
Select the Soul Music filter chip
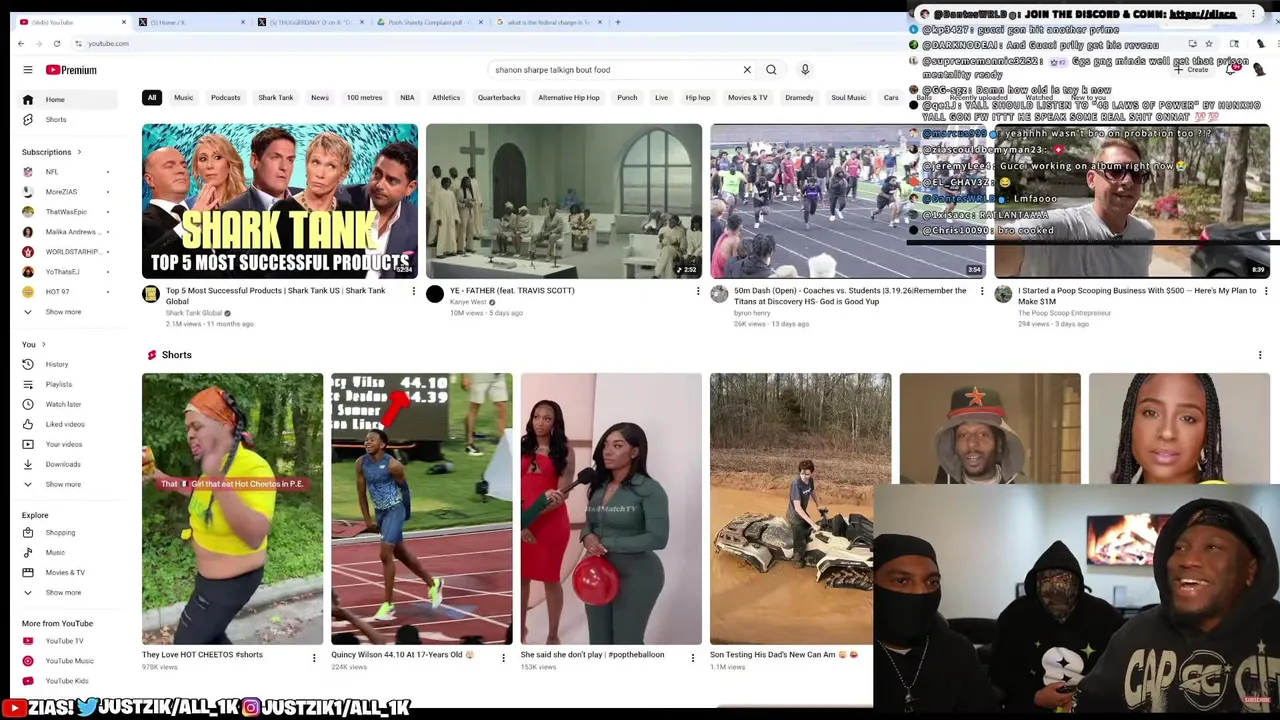point(848,97)
